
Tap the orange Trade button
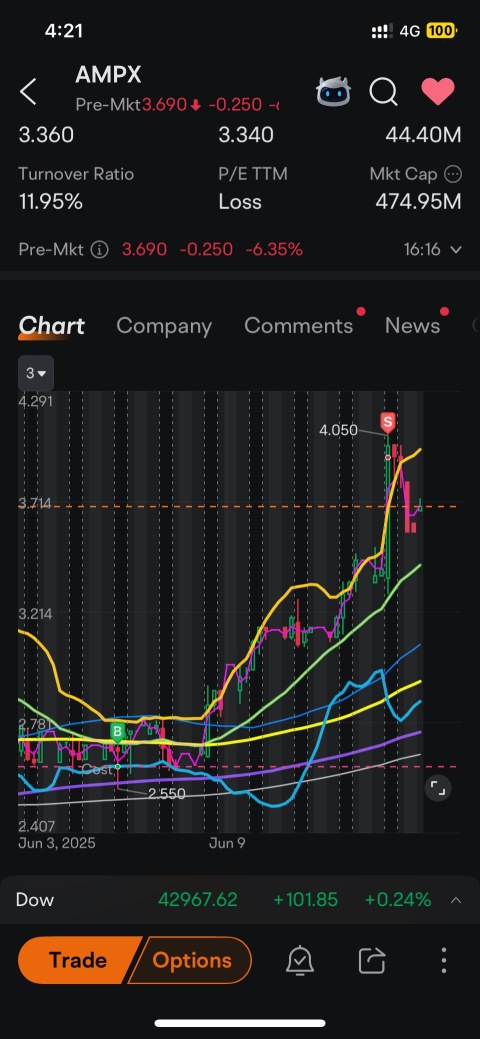coord(78,960)
